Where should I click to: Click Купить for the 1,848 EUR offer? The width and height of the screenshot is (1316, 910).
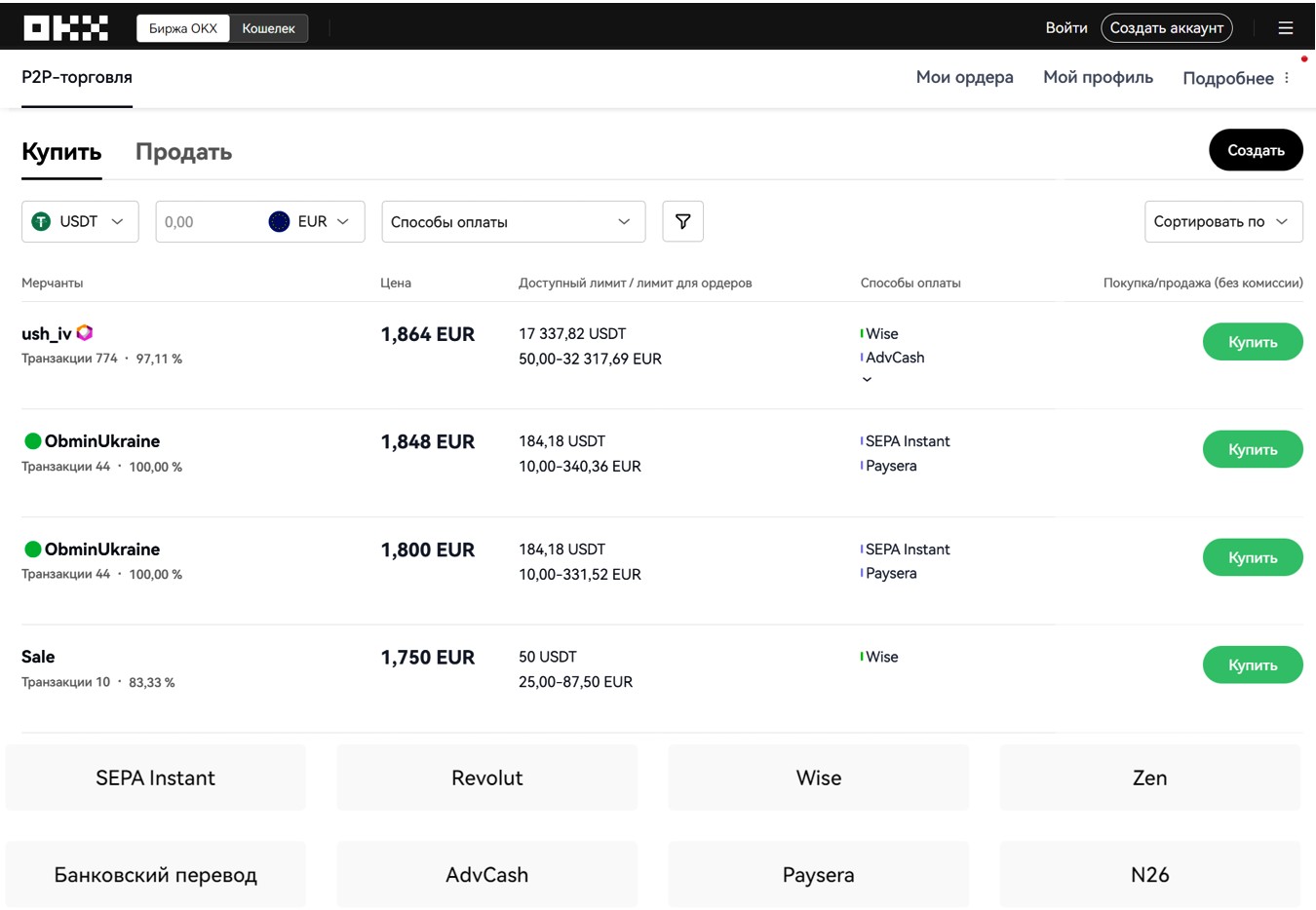pyautogui.click(x=1252, y=449)
